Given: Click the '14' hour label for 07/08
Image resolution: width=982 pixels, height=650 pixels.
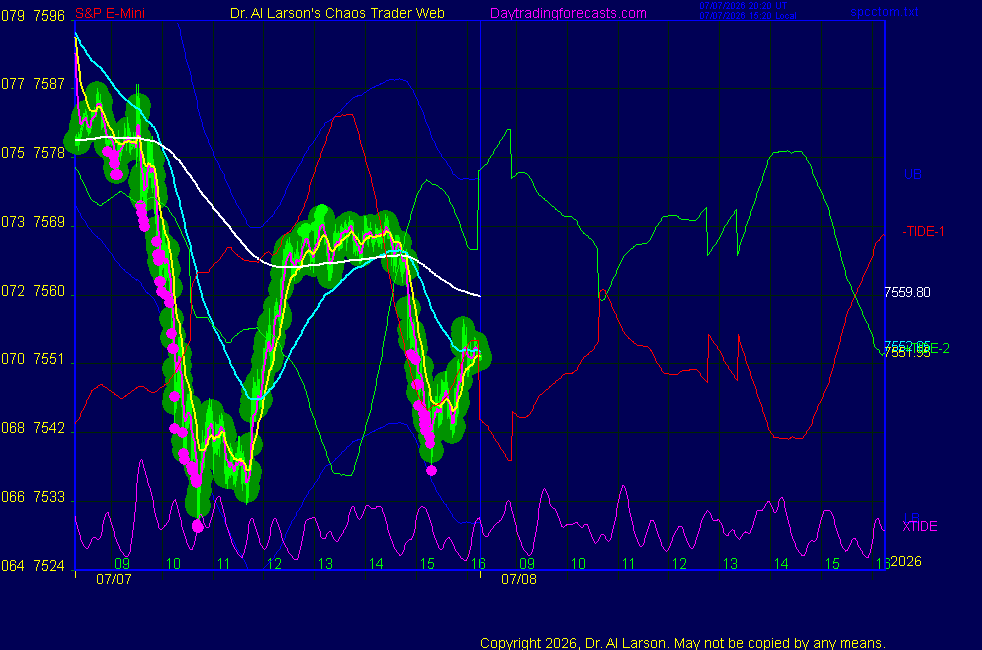Looking at the screenshot, I should (781, 564).
